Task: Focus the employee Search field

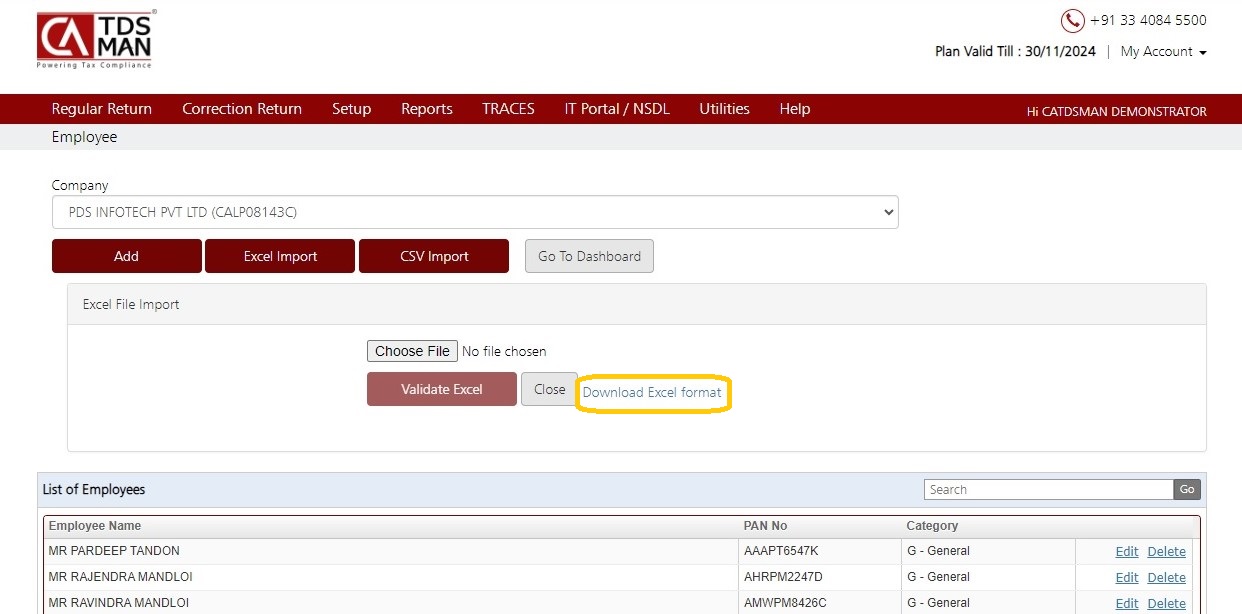Action: [x=1048, y=489]
